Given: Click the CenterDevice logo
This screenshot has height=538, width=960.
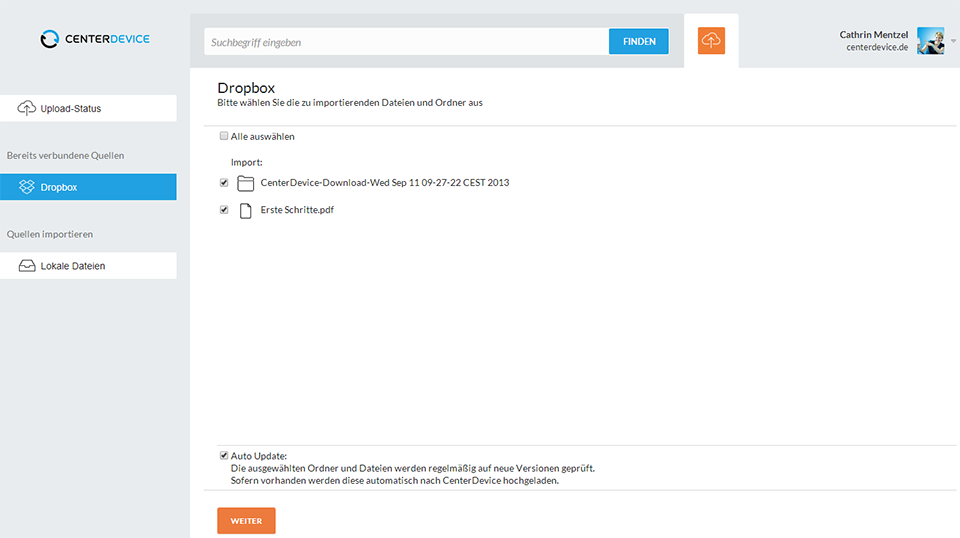Looking at the screenshot, I should (x=95, y=39).
